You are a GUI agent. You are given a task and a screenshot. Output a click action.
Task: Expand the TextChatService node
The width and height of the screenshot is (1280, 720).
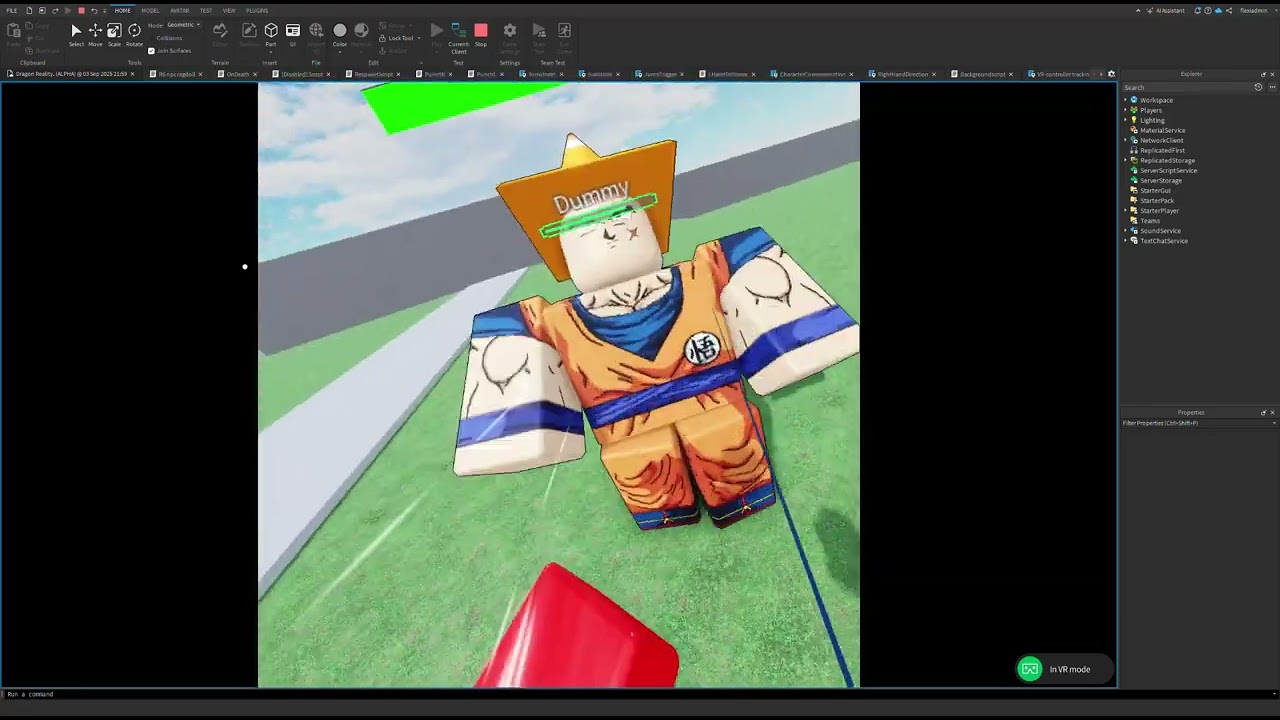click(1125, 241)
